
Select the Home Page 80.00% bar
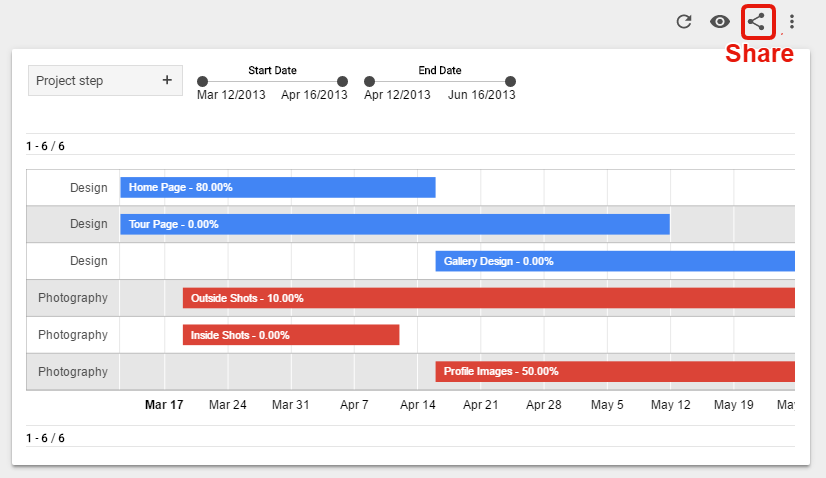point(278,188)
